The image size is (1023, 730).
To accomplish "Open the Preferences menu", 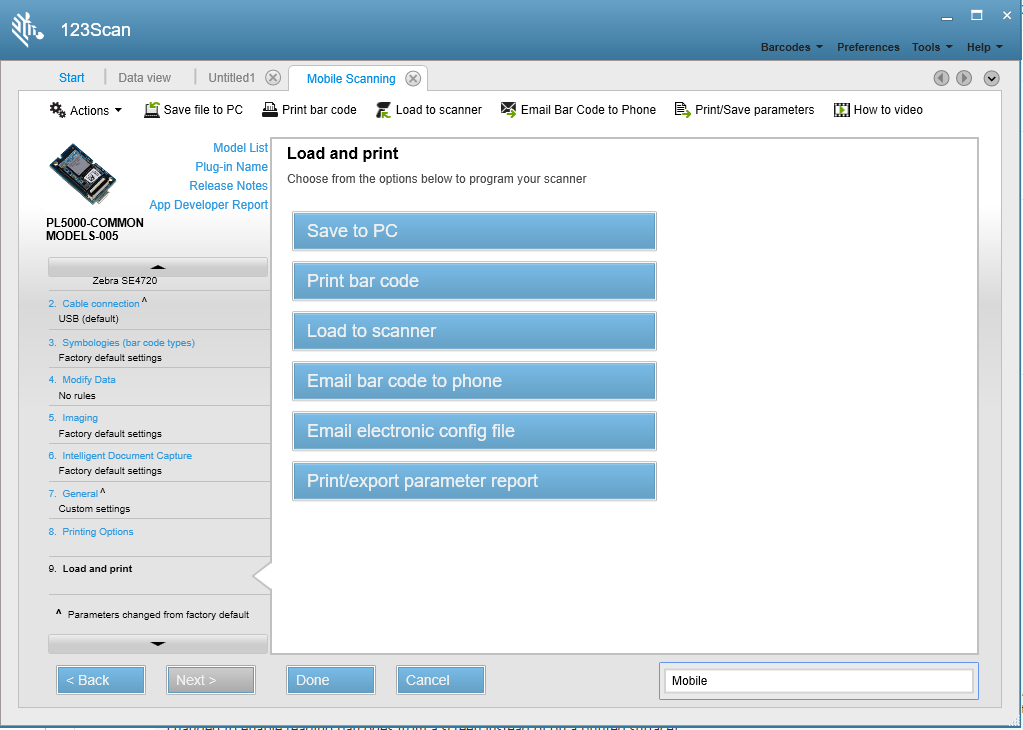I will [x=868, y=47].
